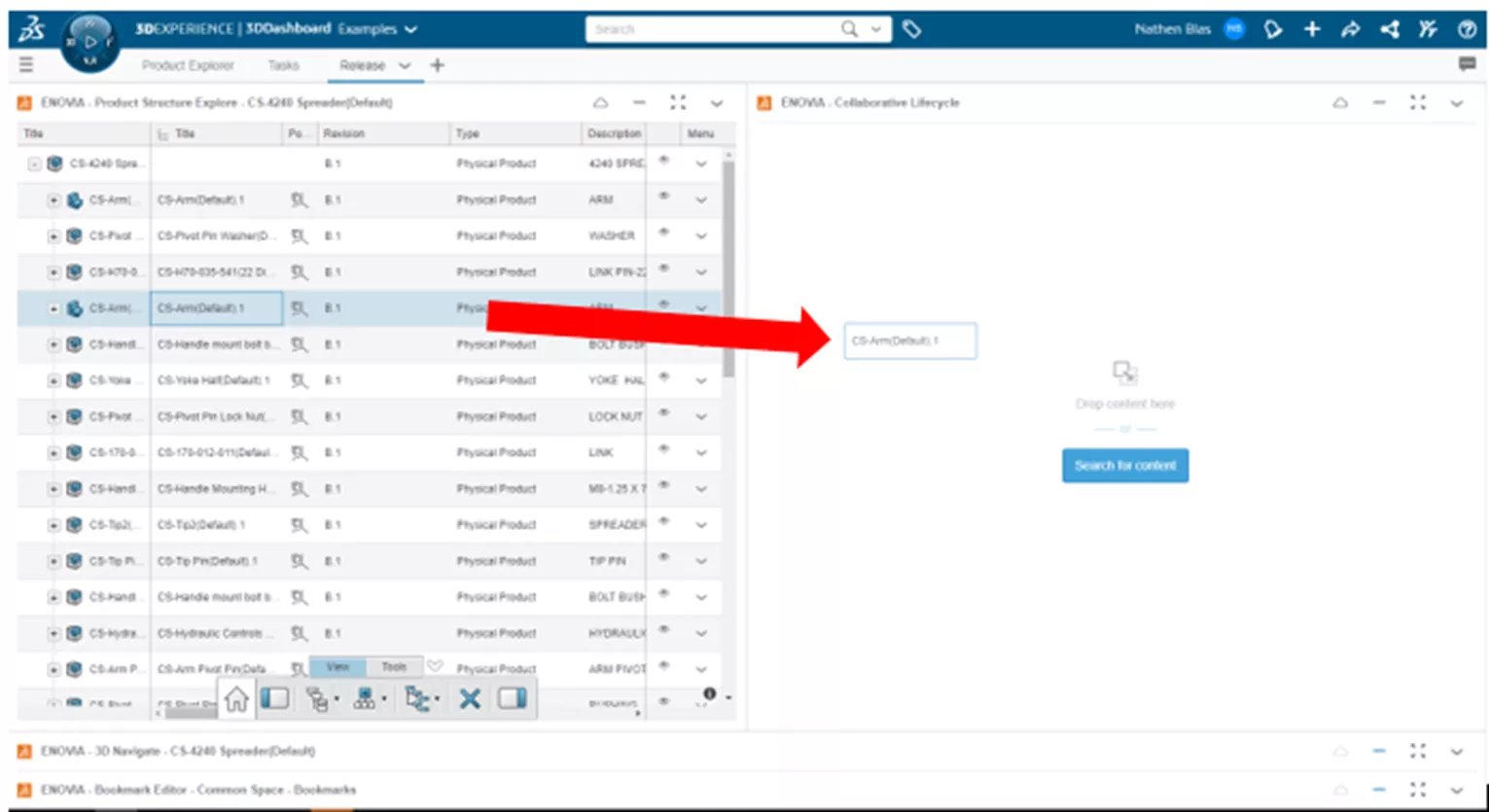
Task: Toggle visibility eye for LINK row
Action: (x=664, y=449)
